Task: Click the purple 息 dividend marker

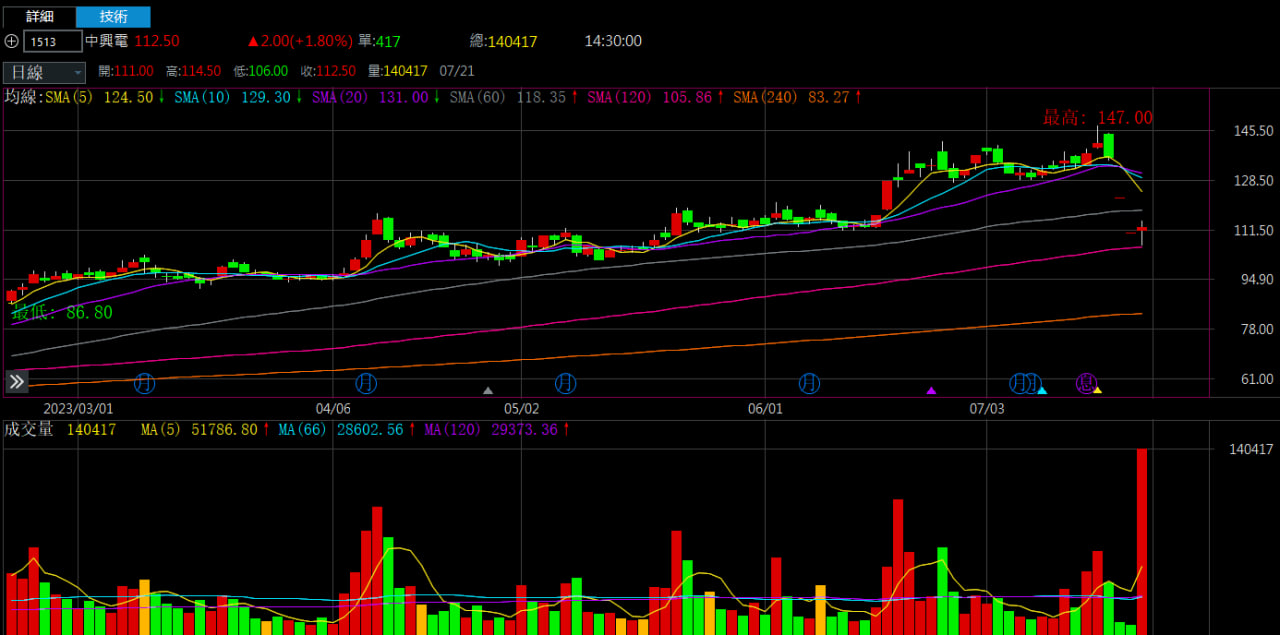Action: (1085, 382)
